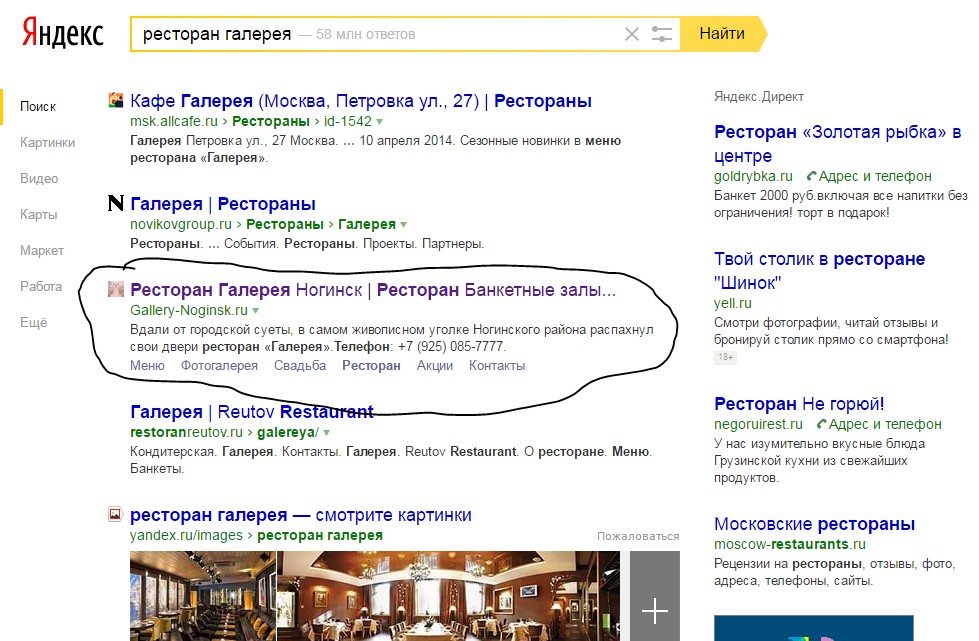Open second banquet hall thumbnail
The width and height of the screenshot is (979, 641).
pyautogui.click(x=448, y=596)
